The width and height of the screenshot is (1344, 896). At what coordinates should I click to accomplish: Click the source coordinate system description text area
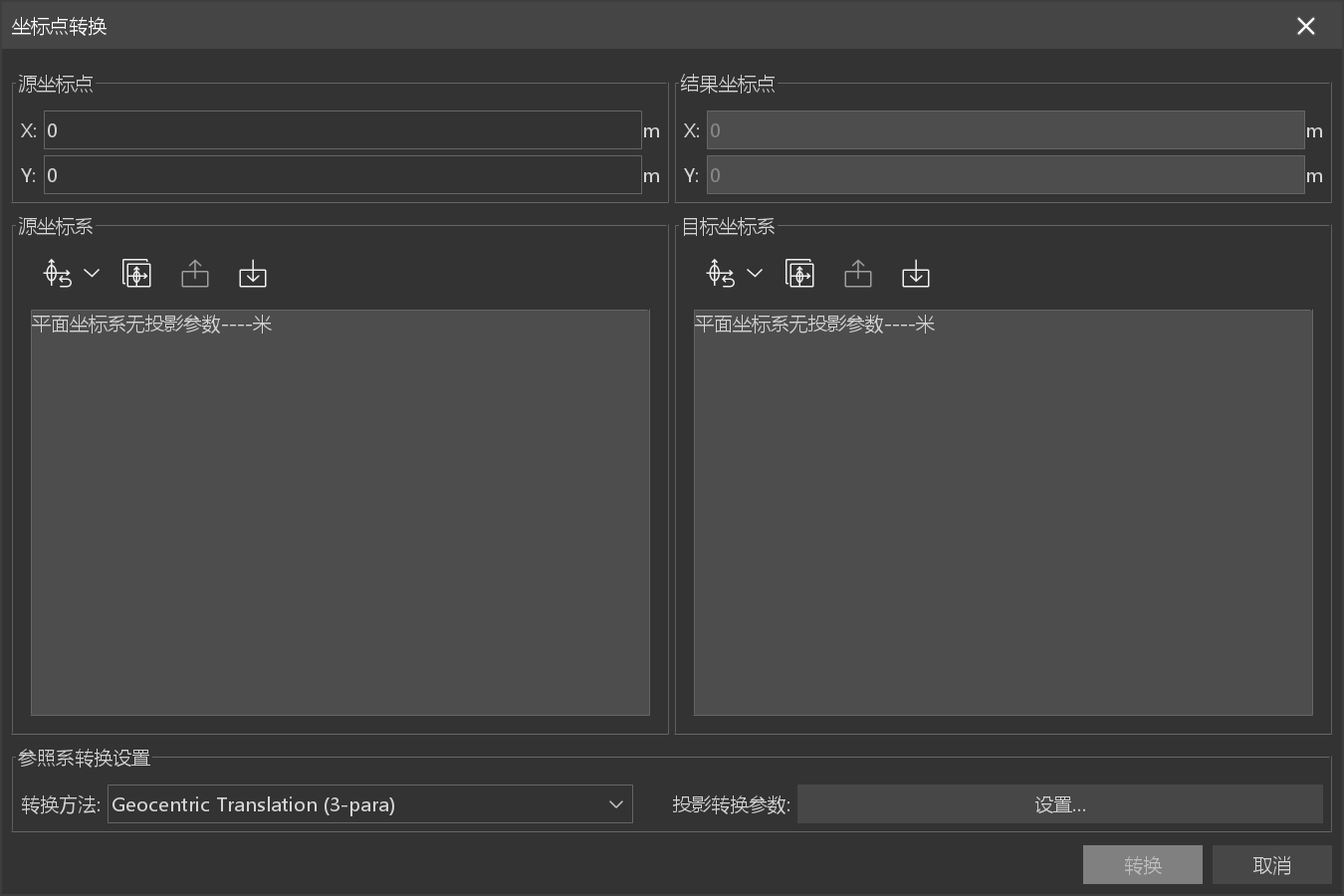(x=339, y=513)
